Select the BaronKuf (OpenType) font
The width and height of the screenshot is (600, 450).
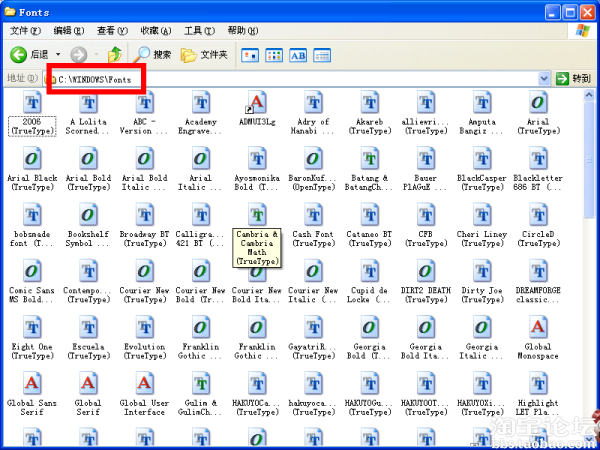[x=313, y=170]
